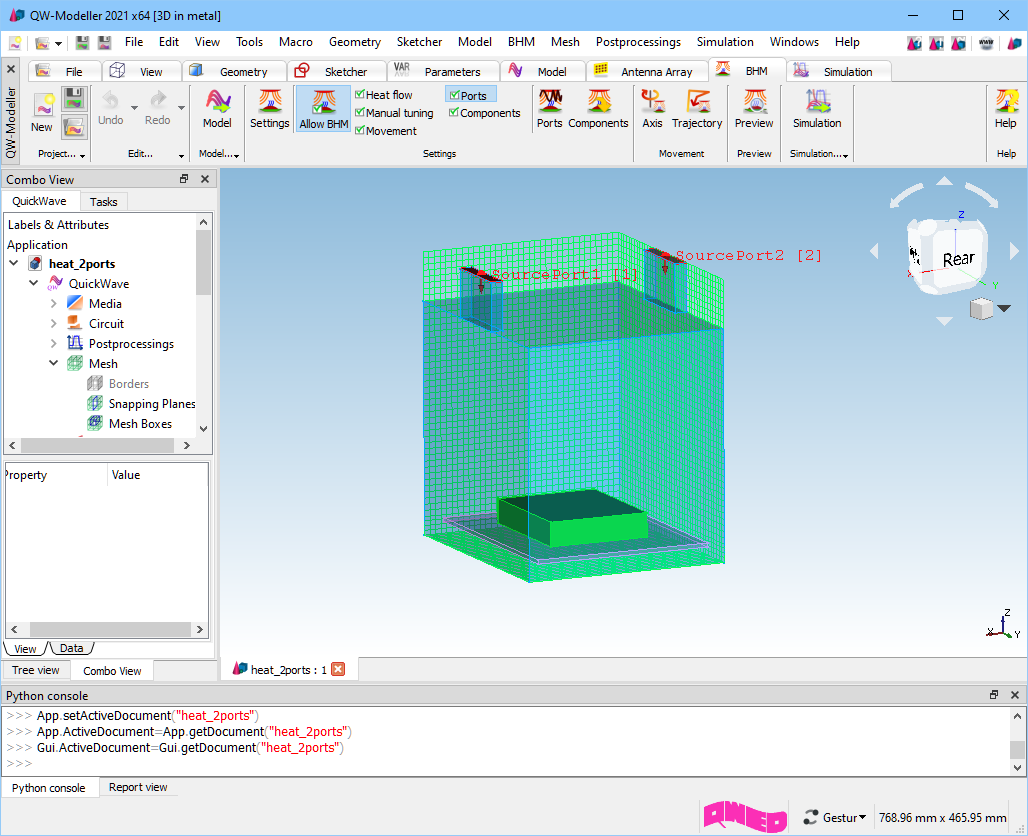Expand the Postprocessings tree node
This screenshot has height=836, width=1028.
click(54, 344)
